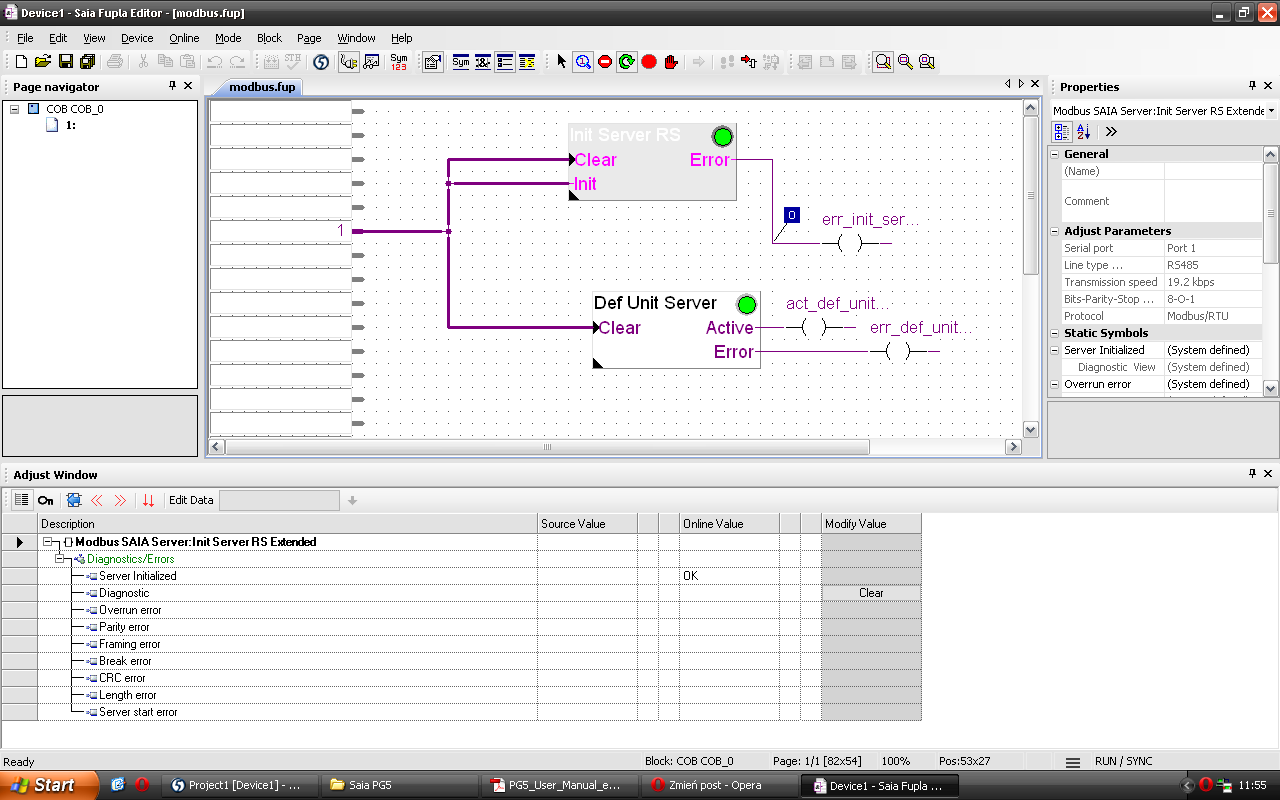Open the Block menu

(270, 38)
